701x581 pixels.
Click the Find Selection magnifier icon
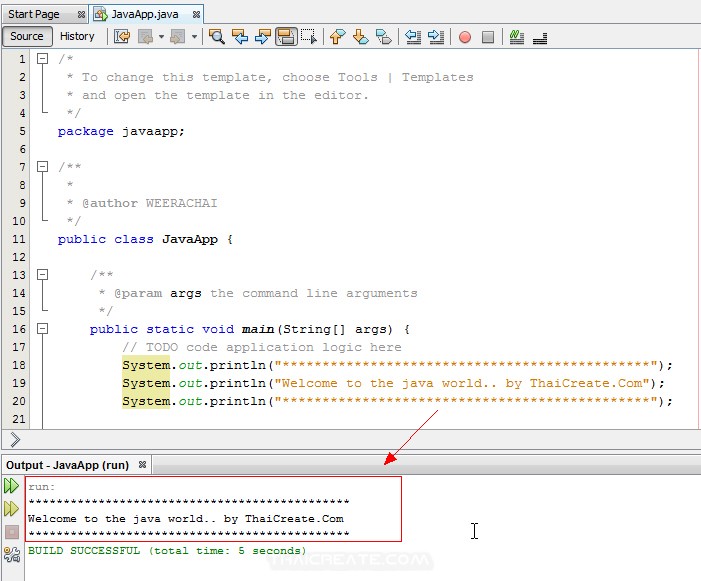click(217, 37)
